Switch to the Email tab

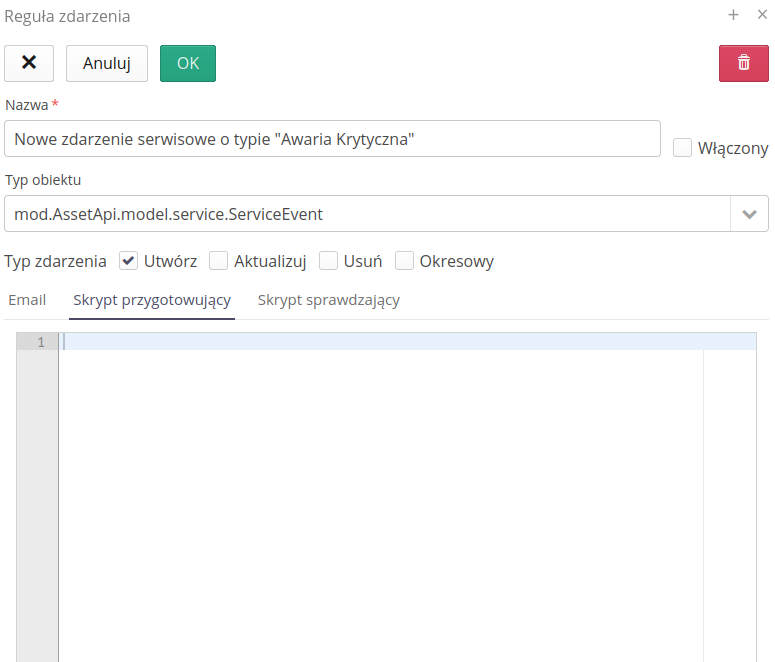click(27, 300)
